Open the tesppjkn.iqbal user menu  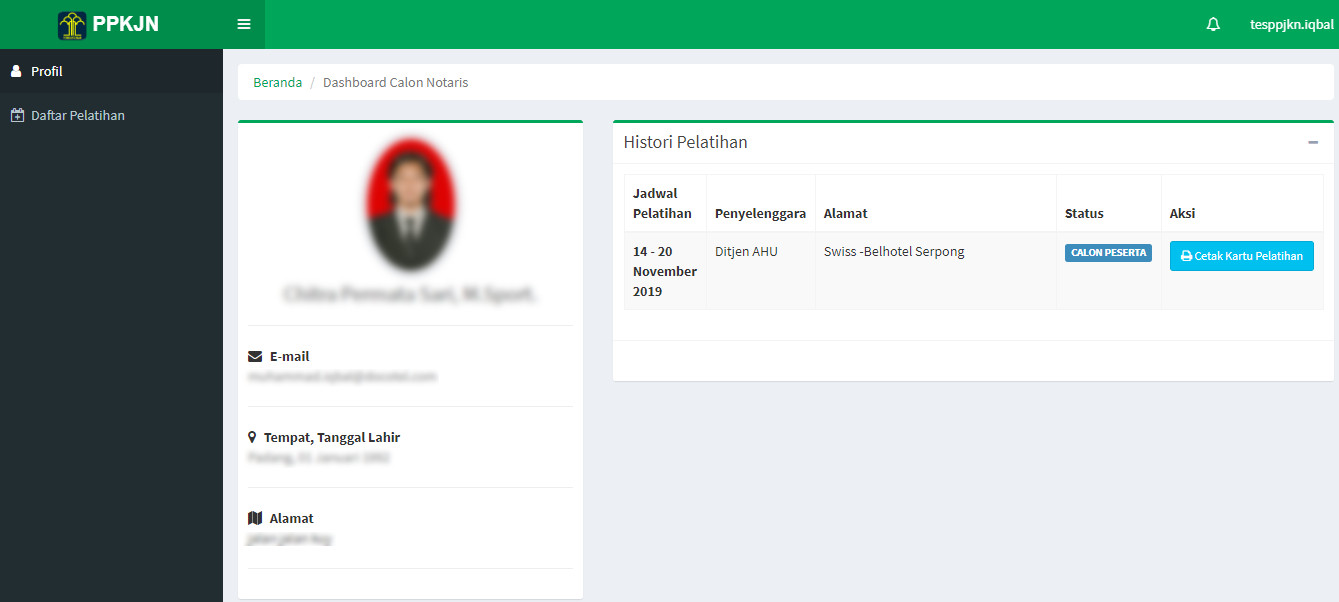(1291, 25)
